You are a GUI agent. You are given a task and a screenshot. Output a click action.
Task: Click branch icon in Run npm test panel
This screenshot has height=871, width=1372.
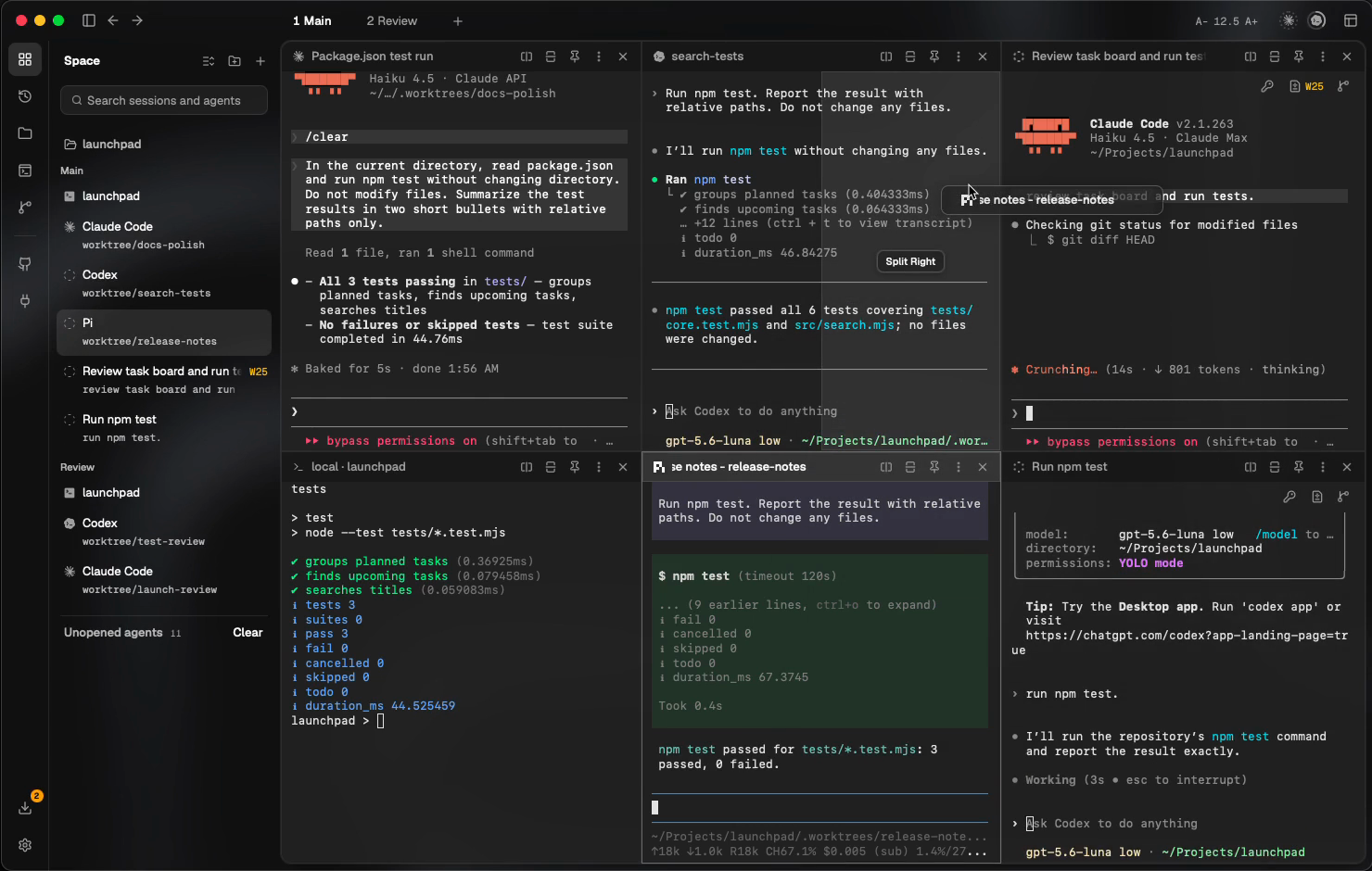(x=1343, y=497)
